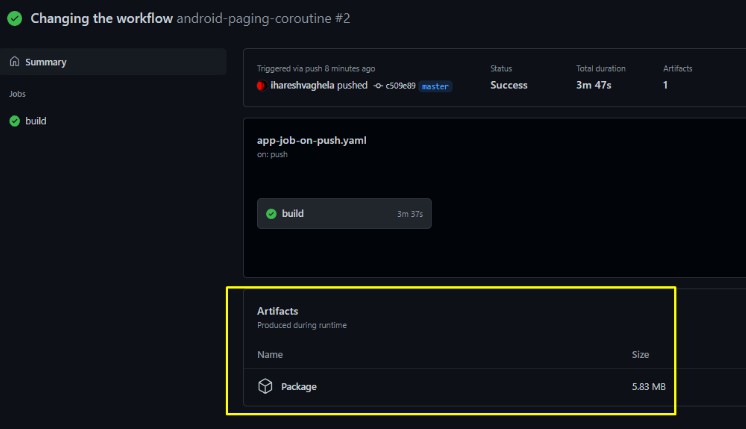Open the build job card showing 3m 37s
The image size is (746, 429).
(344, 214)
